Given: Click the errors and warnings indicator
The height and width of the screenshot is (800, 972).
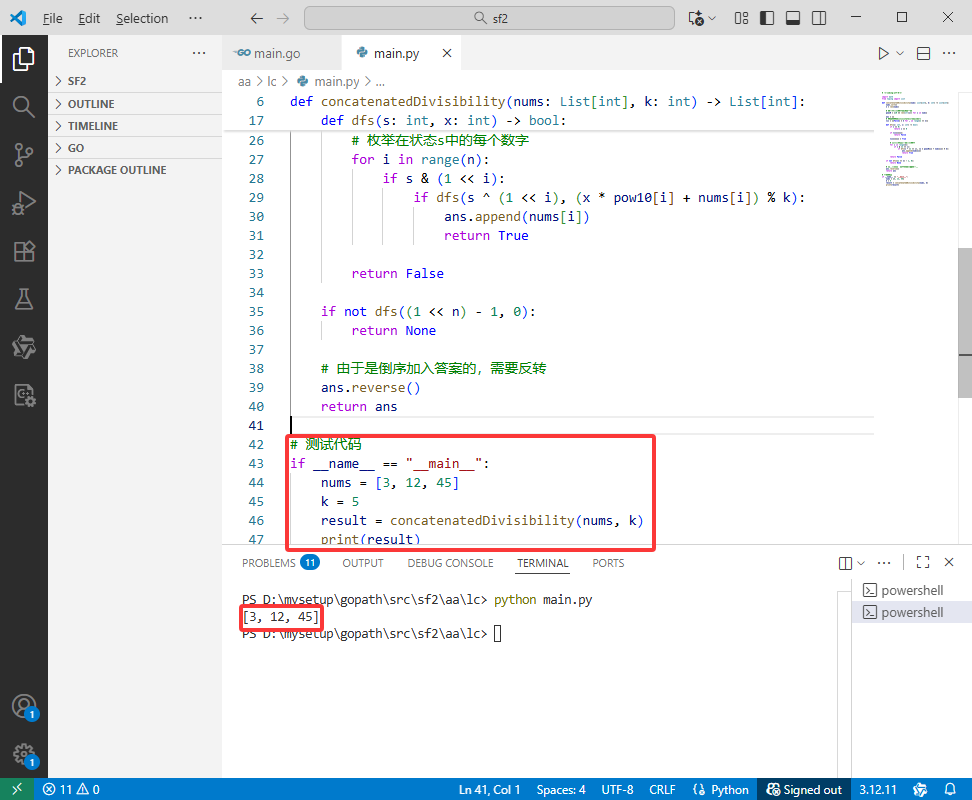Looking at the screenshot, I should pos(71,789).
